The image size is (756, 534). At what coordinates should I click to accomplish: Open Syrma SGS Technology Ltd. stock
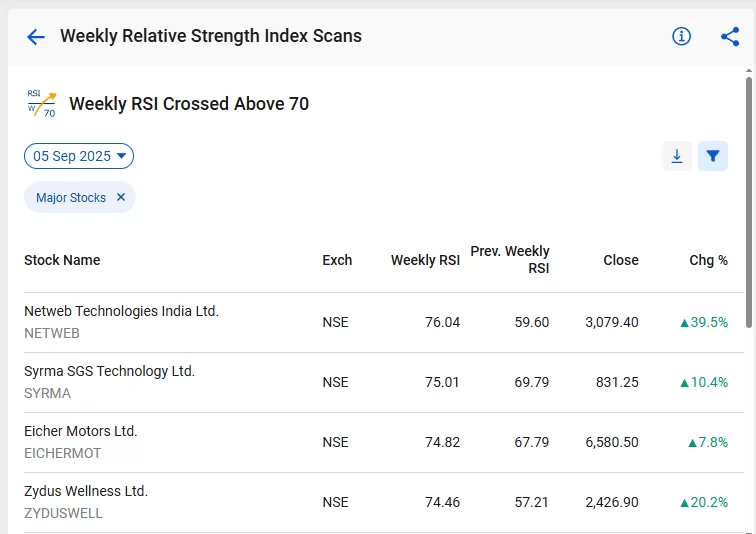[109, 371]
